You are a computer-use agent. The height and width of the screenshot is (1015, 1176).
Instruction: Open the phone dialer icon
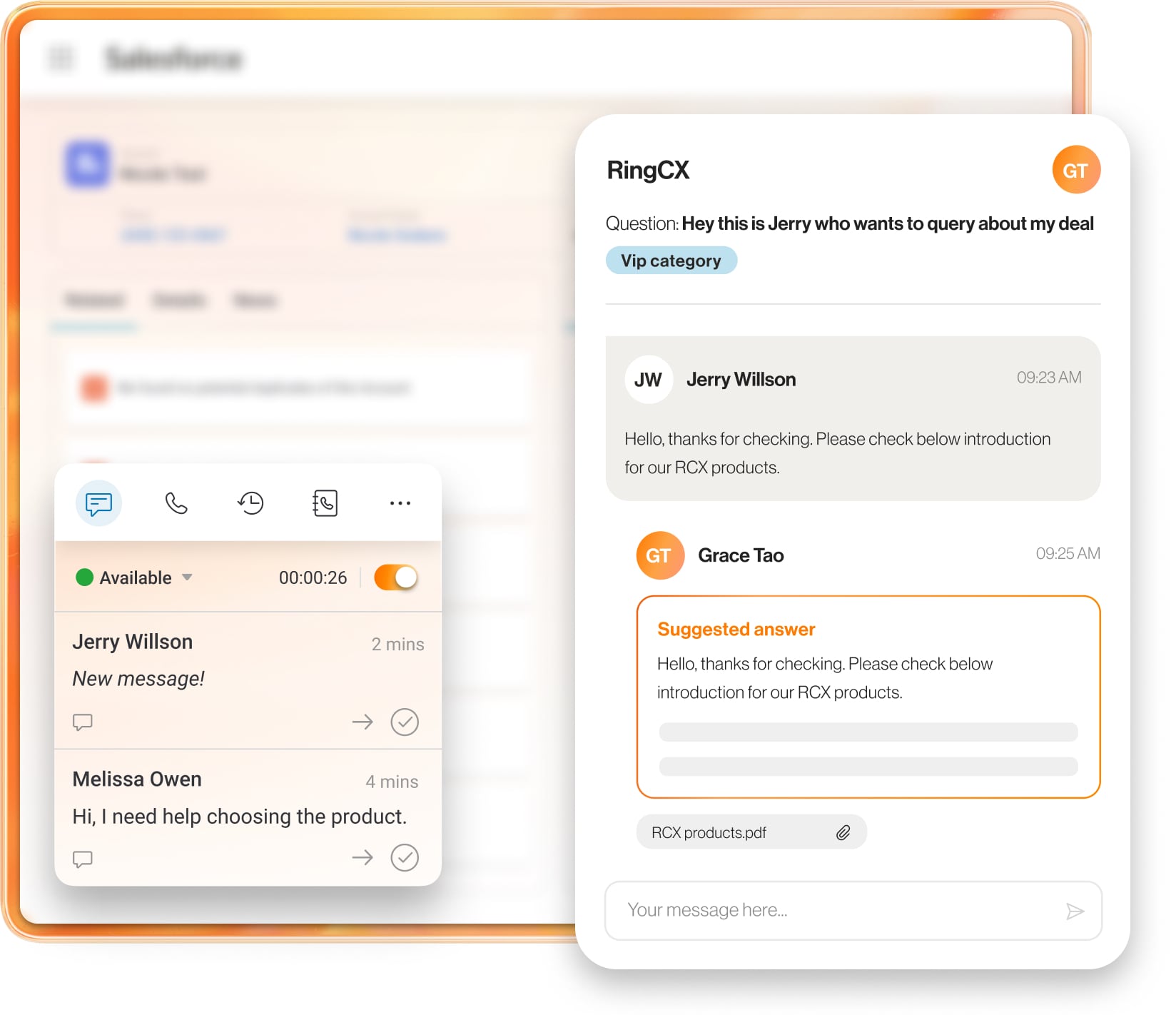pos(176,503)
